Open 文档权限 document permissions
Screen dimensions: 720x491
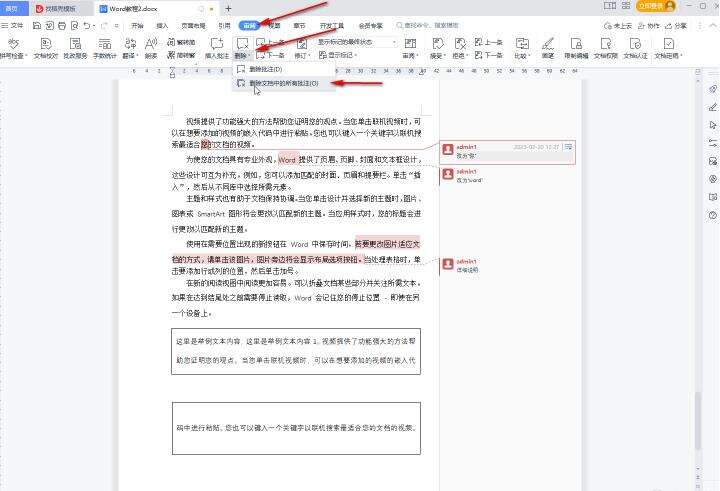click(x=606, y=48)
